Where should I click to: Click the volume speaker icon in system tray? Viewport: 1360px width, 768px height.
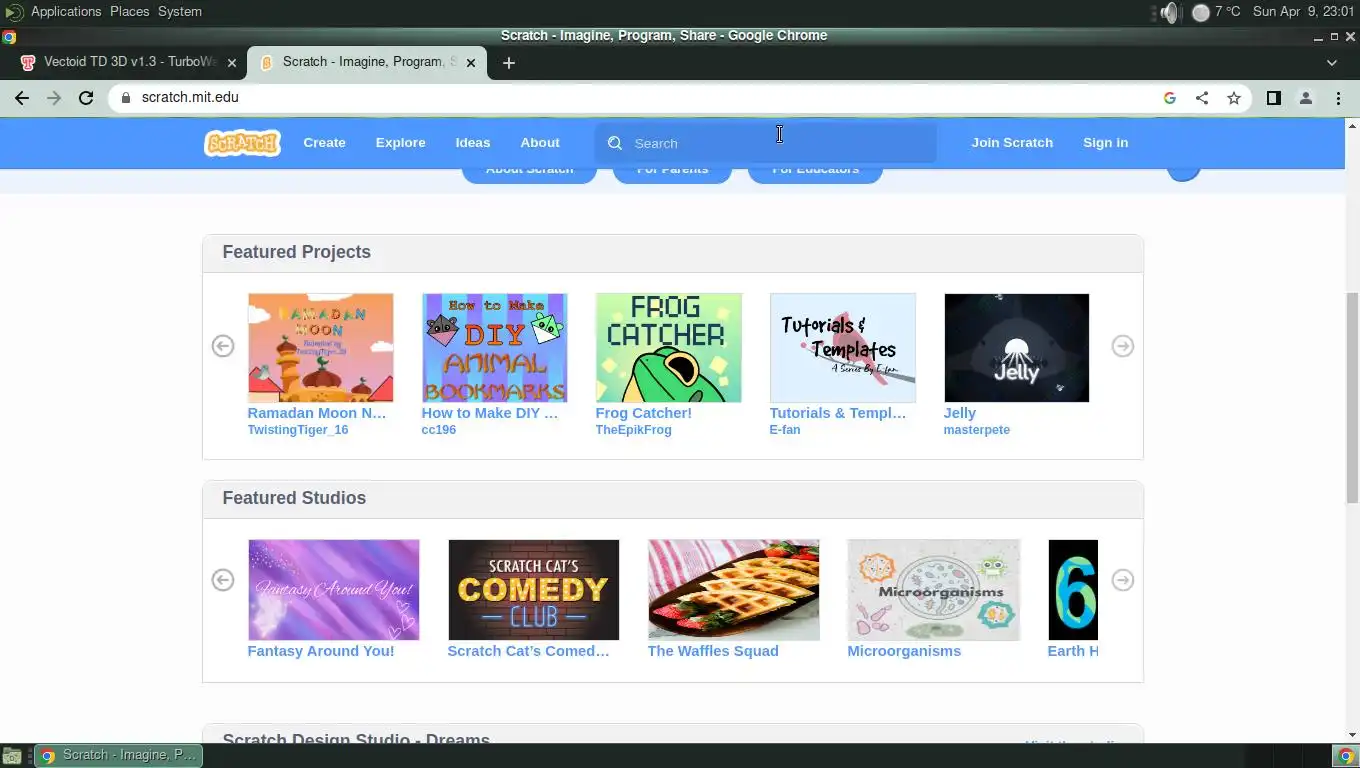(x=1170, y=12)
